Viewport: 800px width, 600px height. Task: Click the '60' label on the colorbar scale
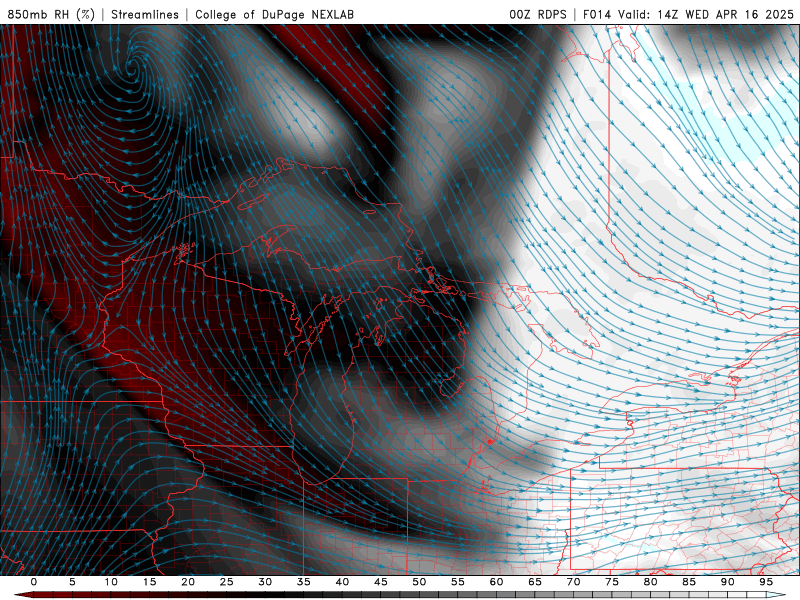pyautogui.click(x=496, y=582)
